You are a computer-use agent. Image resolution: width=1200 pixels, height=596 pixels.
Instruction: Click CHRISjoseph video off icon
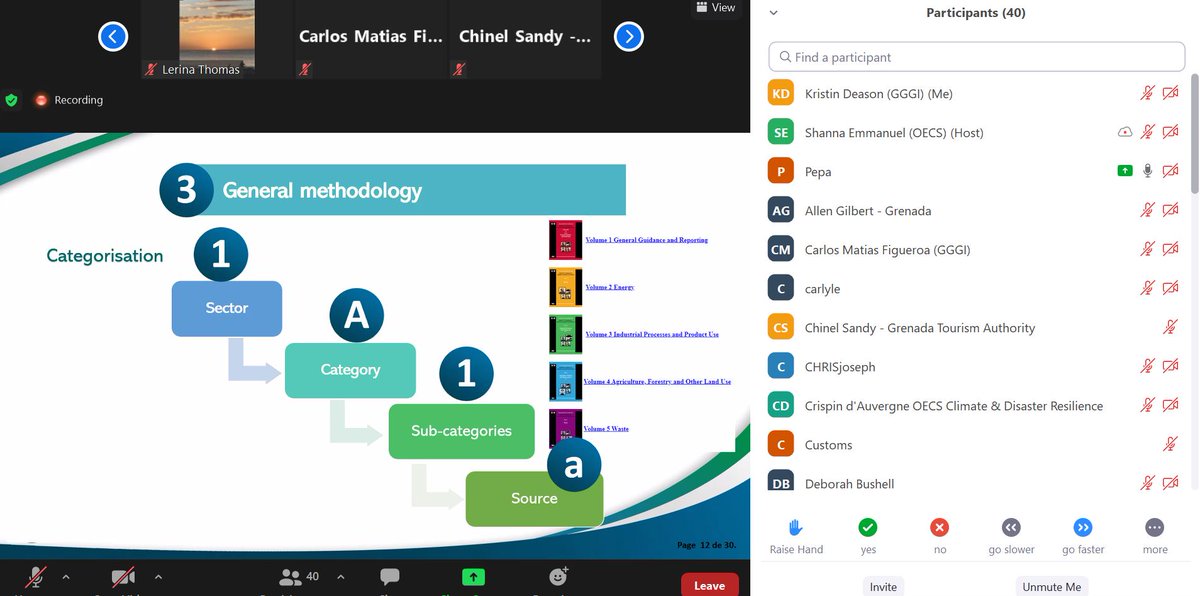(x=1171, y=366)
